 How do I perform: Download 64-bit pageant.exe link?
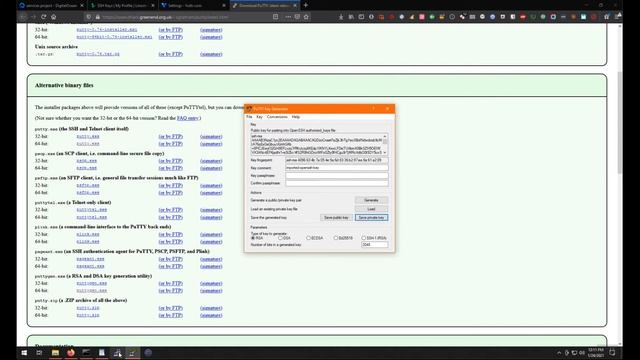point(90,266)
